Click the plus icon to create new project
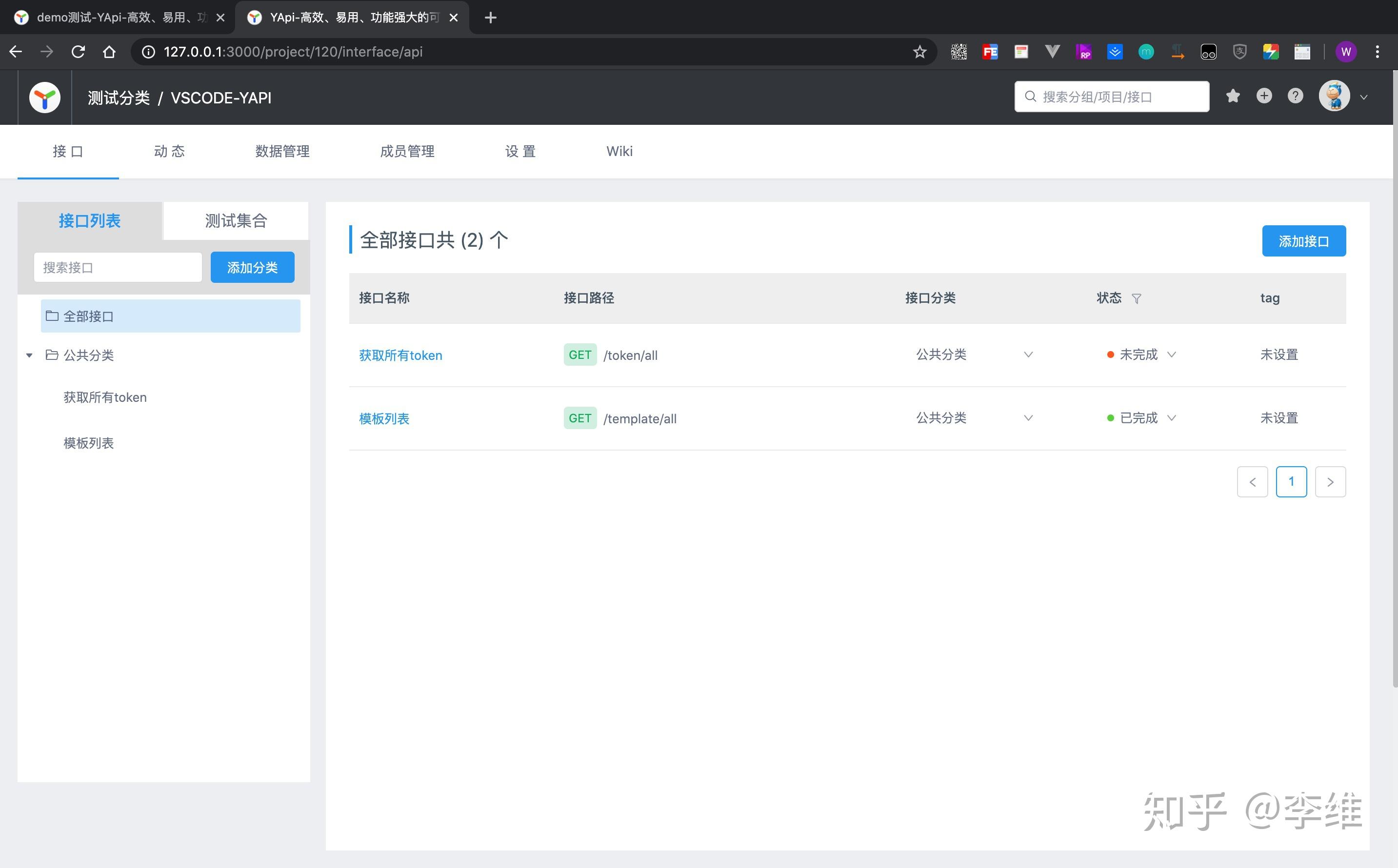 click(x=1264, y=96)
